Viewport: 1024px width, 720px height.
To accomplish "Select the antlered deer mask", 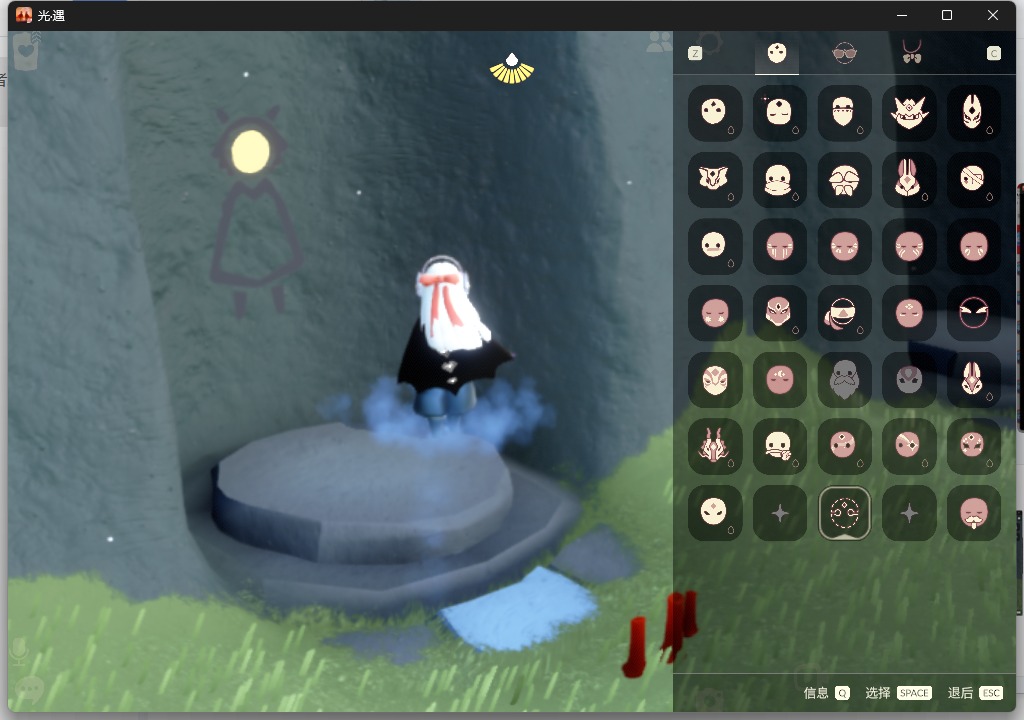I will (715, 446).
